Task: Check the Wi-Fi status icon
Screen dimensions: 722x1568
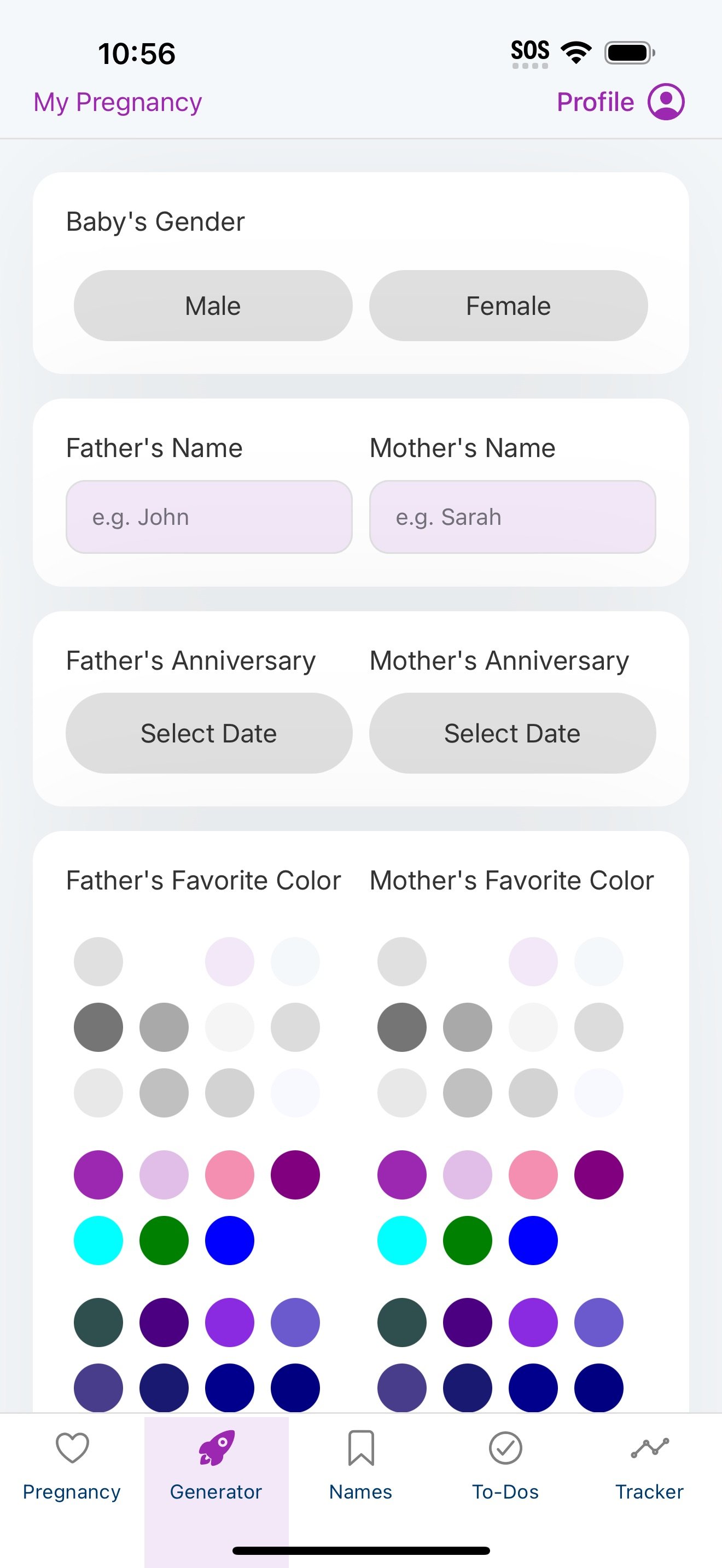Action: 576,52
